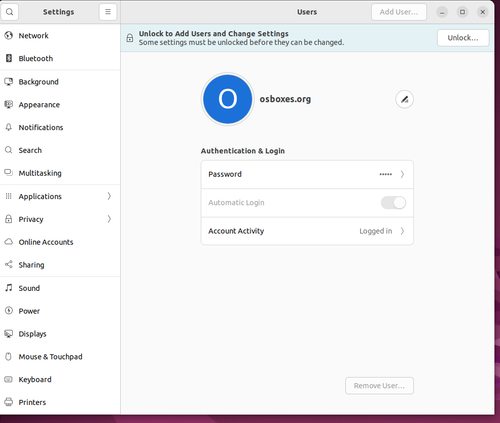
Task: Expand the Privacy submenu chevron
Action: [x=109, y=219]
